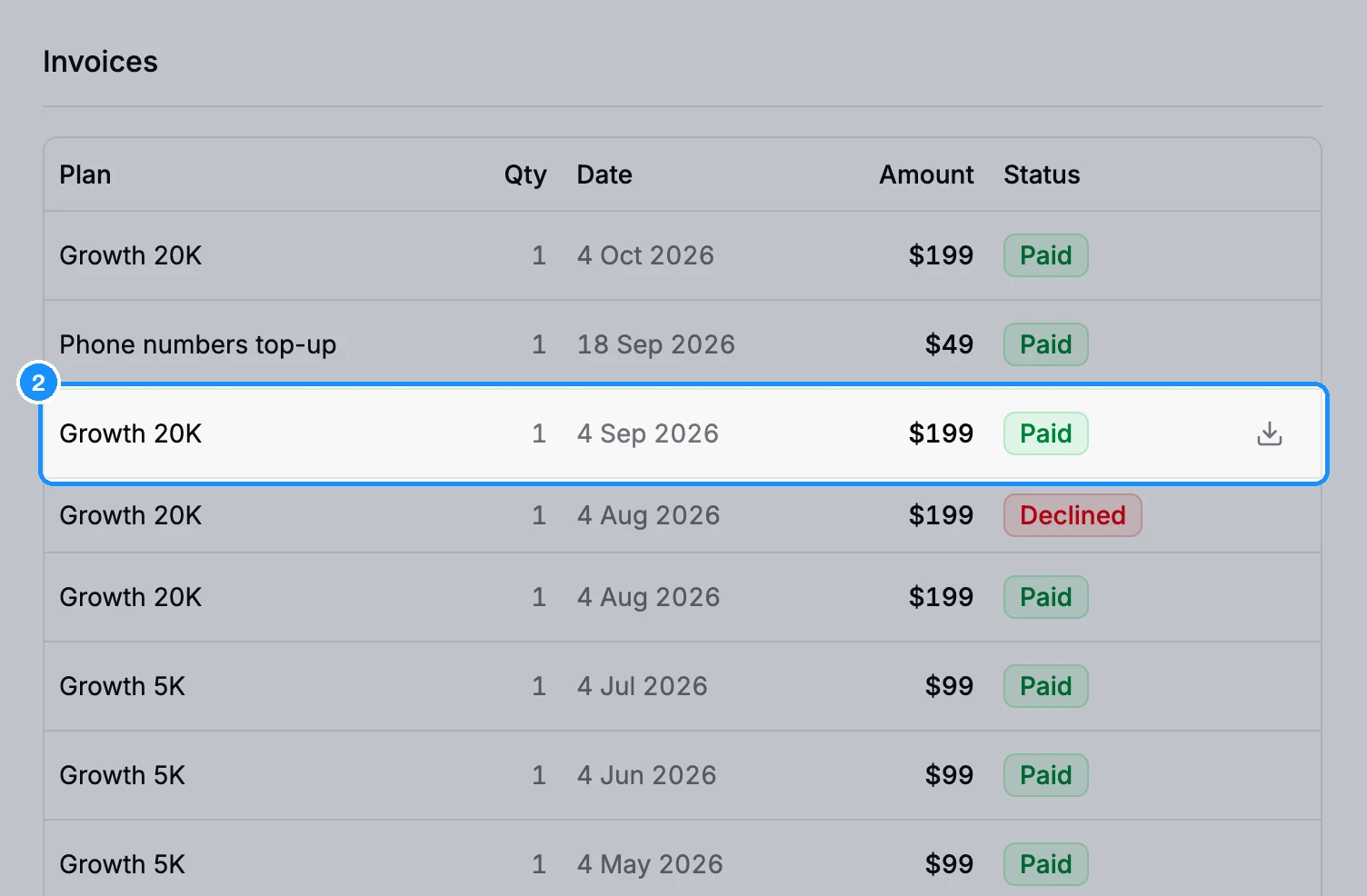Click the 4 Sep 2026 date
Screen dimensions: 1367x896
click(x=647, y=433)
